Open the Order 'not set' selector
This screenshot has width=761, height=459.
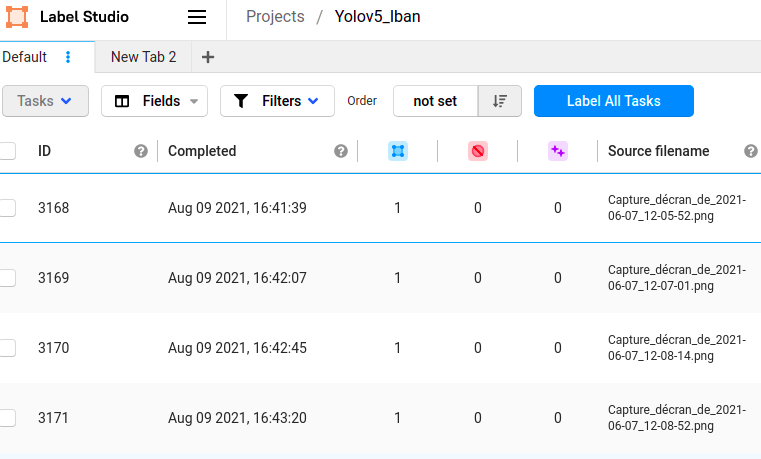435,101
